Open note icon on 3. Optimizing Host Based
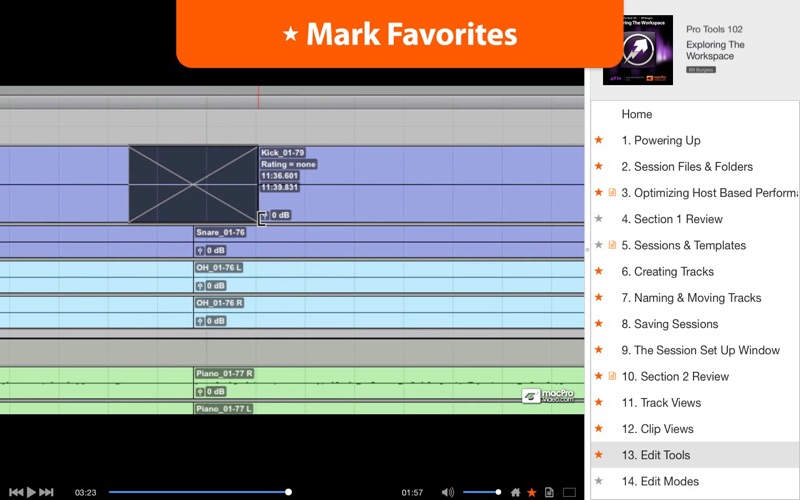This screenshot has height=500, width=800. click(x=612, y=192)
